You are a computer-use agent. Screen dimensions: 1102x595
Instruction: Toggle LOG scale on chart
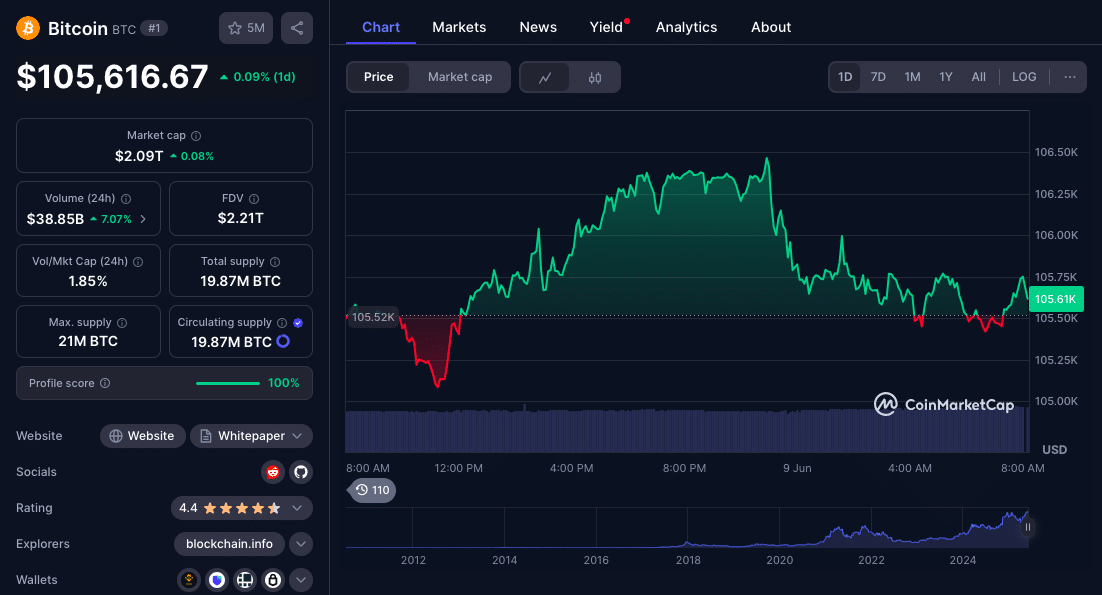pos(1024,77)
